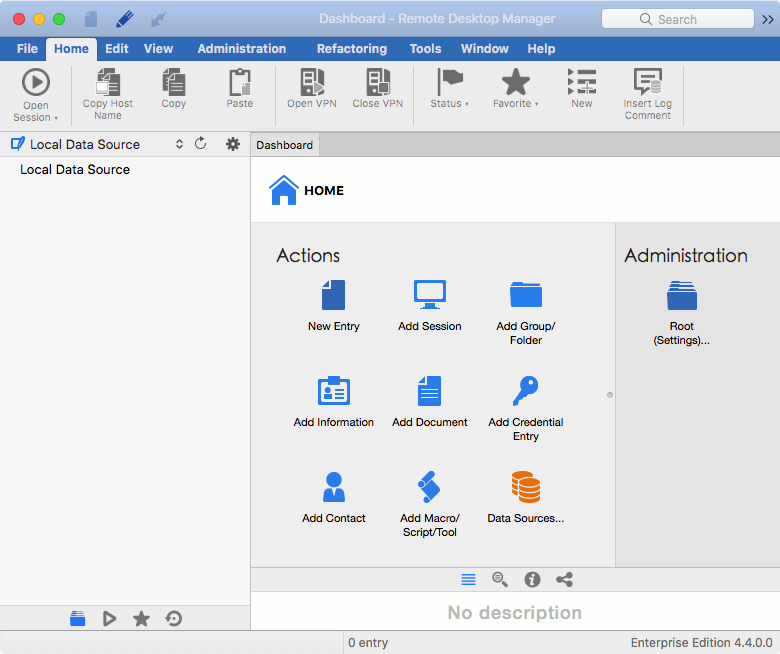Click the Add Credential Entry key icon
The width and height of the screenshot is (780, 654).
pos(526,391)
